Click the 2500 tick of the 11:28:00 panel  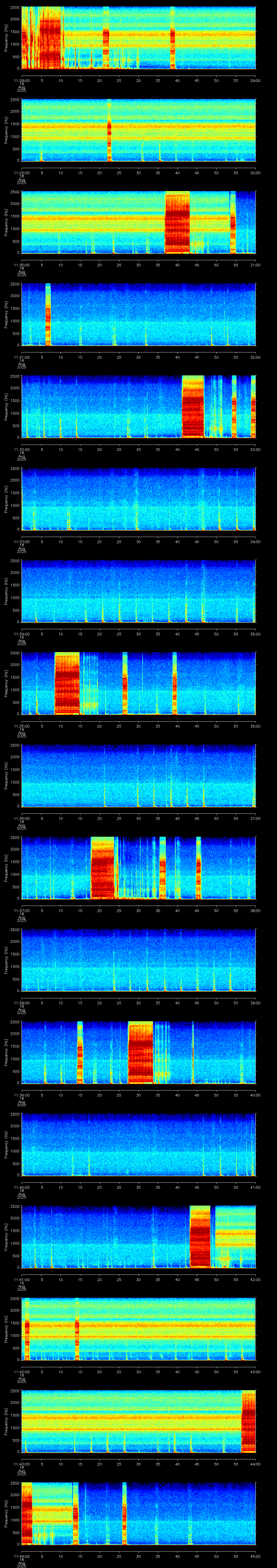15,8
